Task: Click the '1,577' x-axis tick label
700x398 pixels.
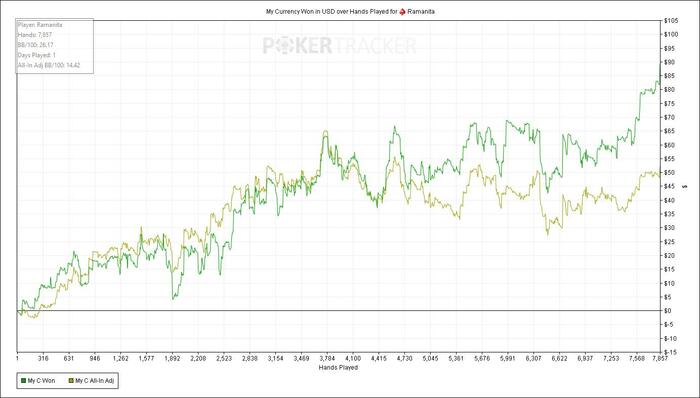Action: click(146, 358)
